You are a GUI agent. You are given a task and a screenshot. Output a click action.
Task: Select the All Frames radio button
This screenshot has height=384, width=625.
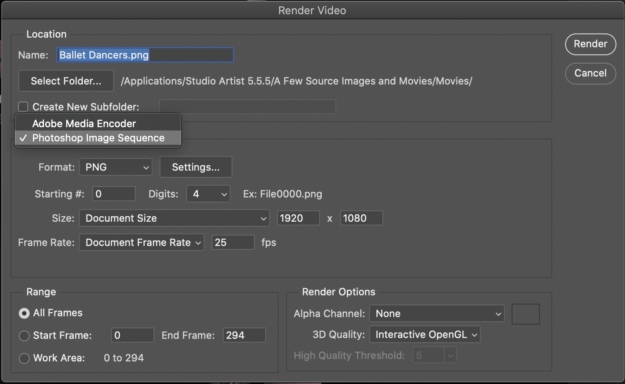coord(24,313)
